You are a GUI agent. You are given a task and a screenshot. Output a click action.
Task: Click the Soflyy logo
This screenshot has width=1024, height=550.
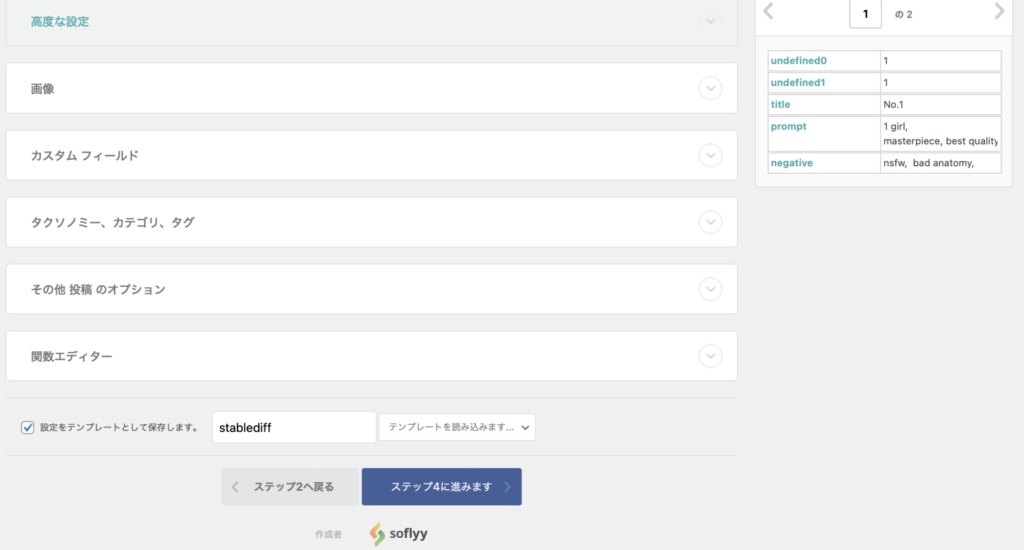[x=398, y=534]
